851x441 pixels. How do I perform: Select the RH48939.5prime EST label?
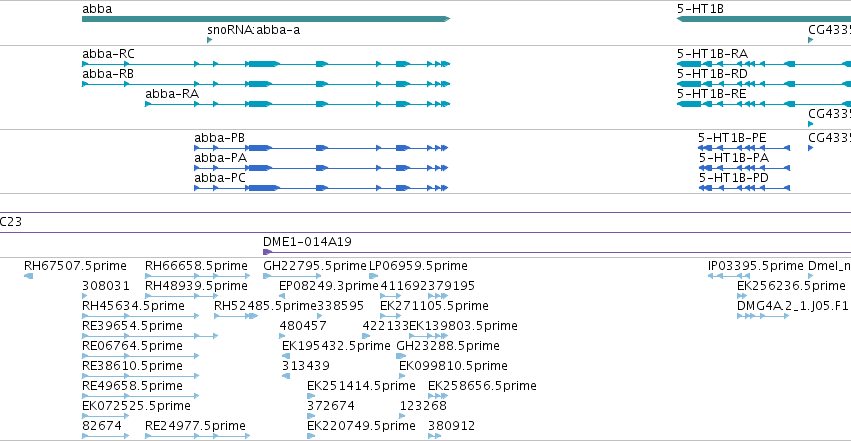coord(196,286)
